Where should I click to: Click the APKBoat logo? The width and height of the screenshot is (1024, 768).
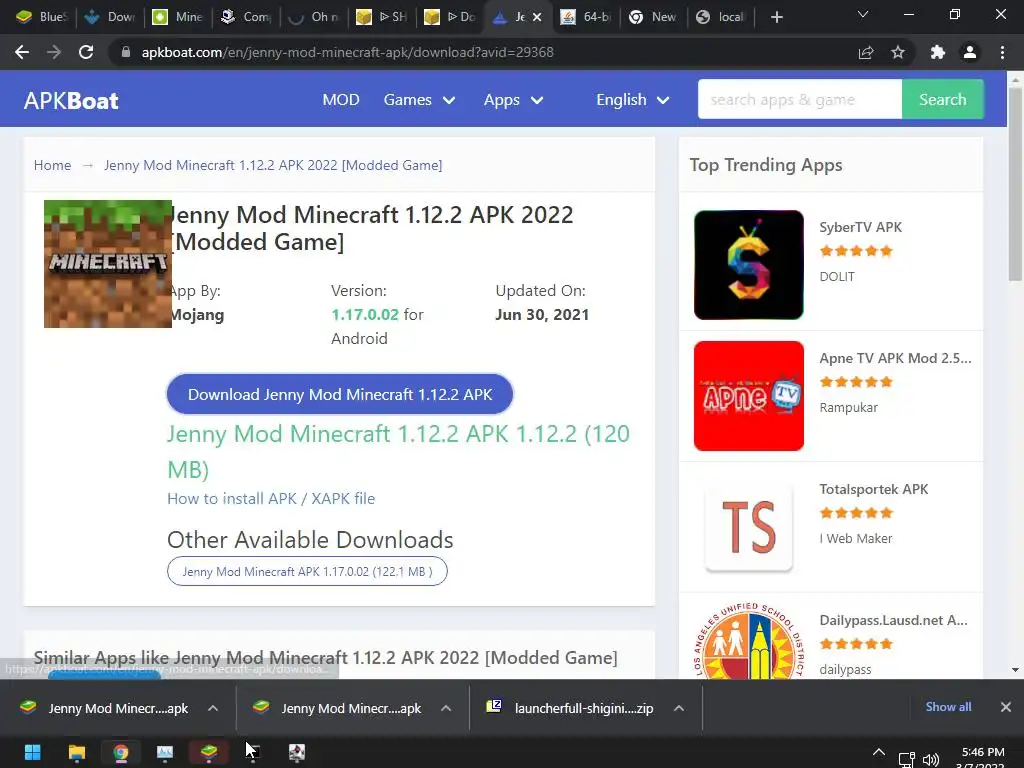pos(71,101)
